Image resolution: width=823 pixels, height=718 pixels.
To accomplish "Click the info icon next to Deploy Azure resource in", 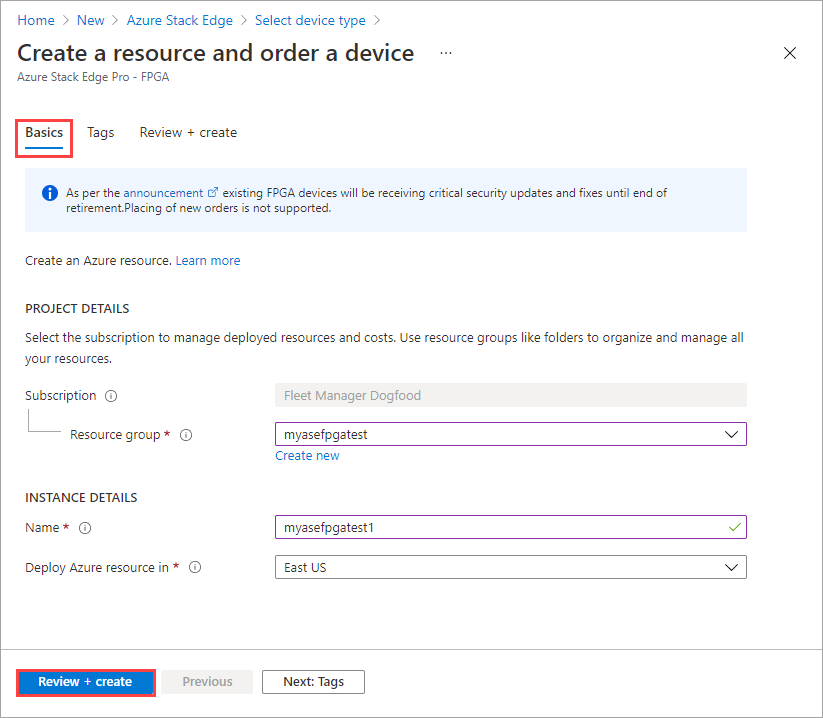I will [194, 567].
